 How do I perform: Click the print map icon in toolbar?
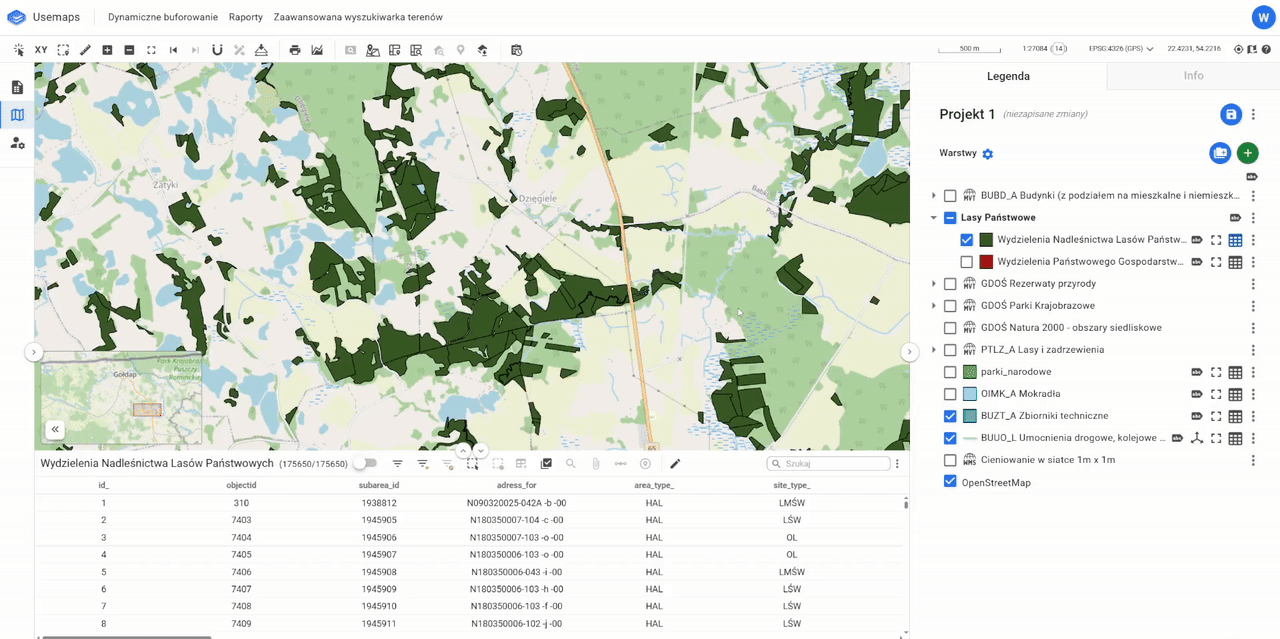295,50
